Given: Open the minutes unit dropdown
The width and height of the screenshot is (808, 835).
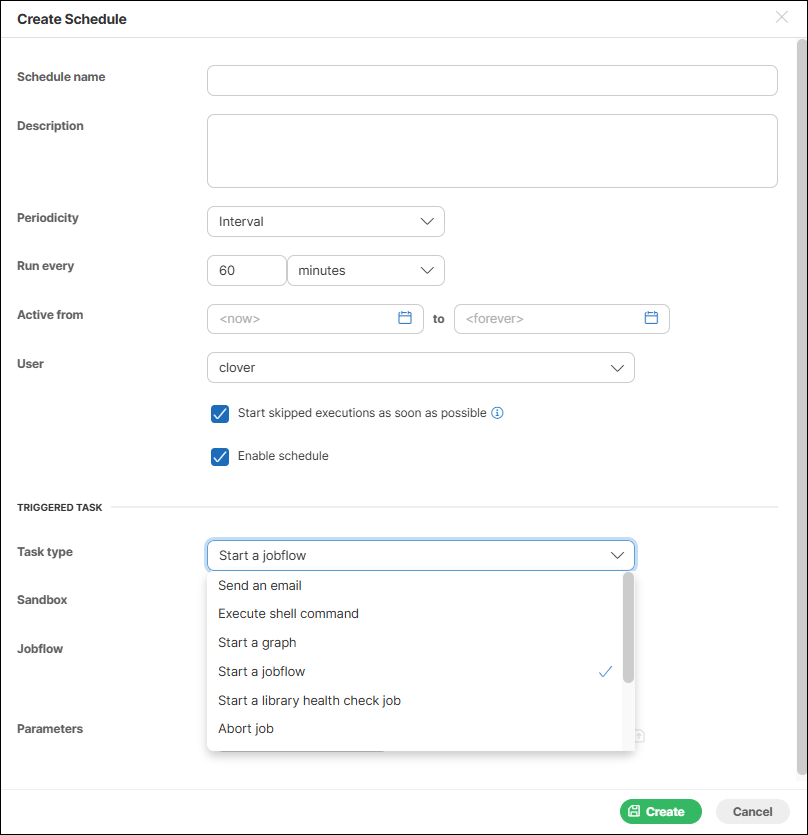Looking at the screenshot, I should point(365,270).
